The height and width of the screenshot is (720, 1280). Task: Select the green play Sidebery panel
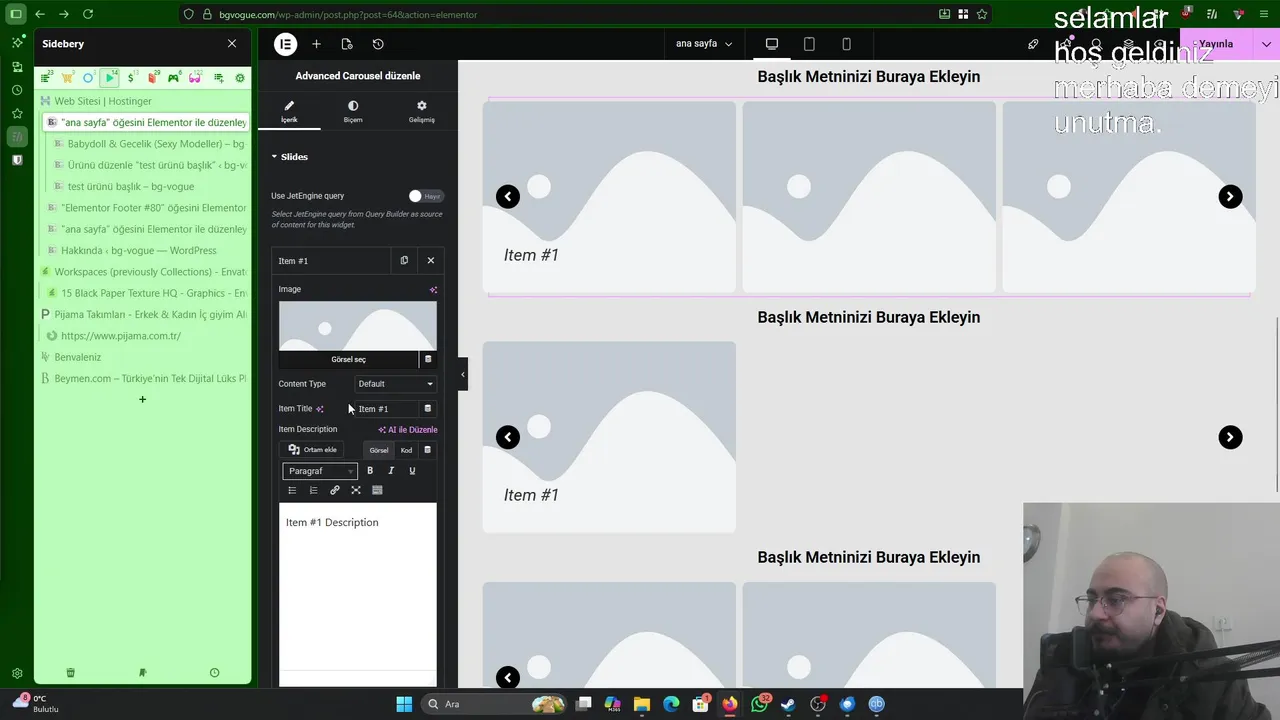tap(110, 78)
